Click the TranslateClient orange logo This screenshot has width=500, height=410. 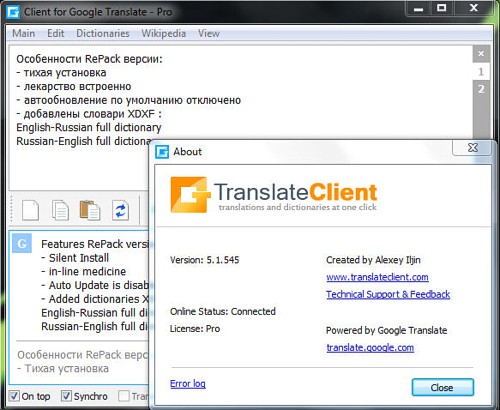[190, 195]
